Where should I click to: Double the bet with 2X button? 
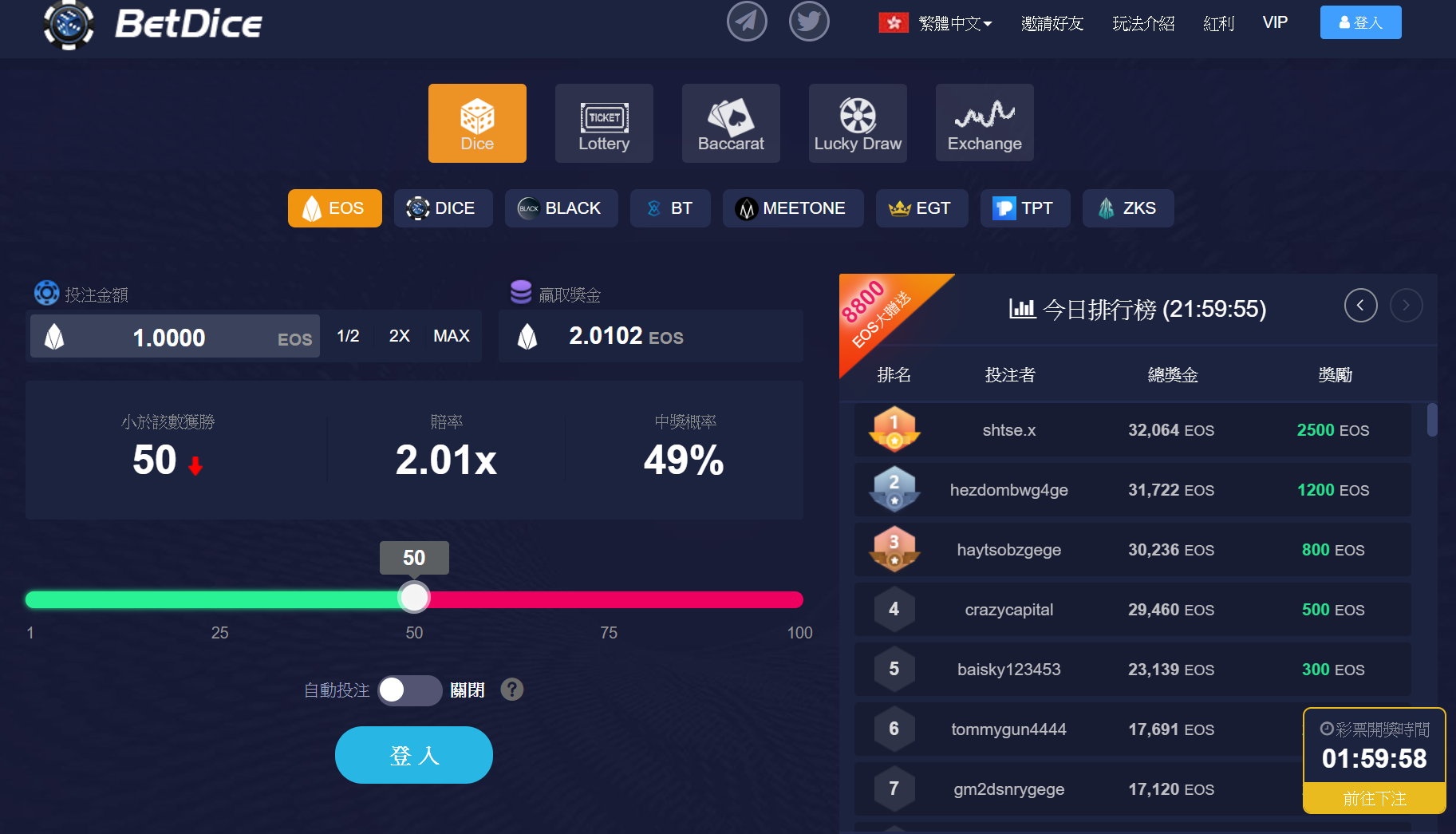(x=400, y=336)
